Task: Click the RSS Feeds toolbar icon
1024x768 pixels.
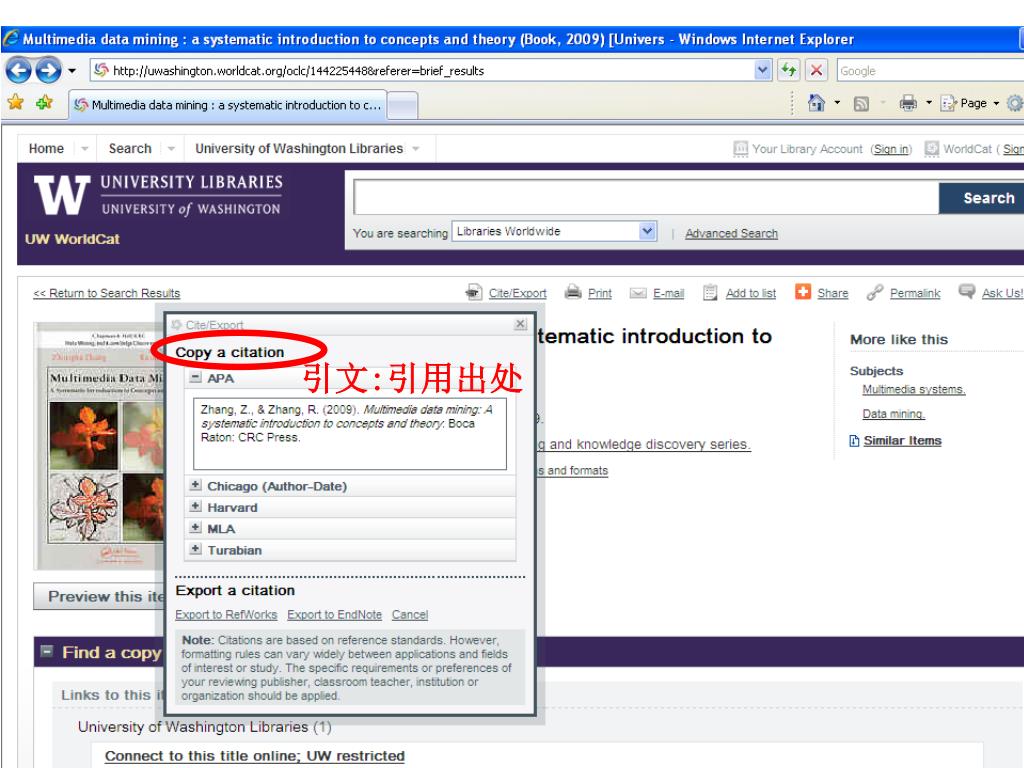Action: coord(861,103)
